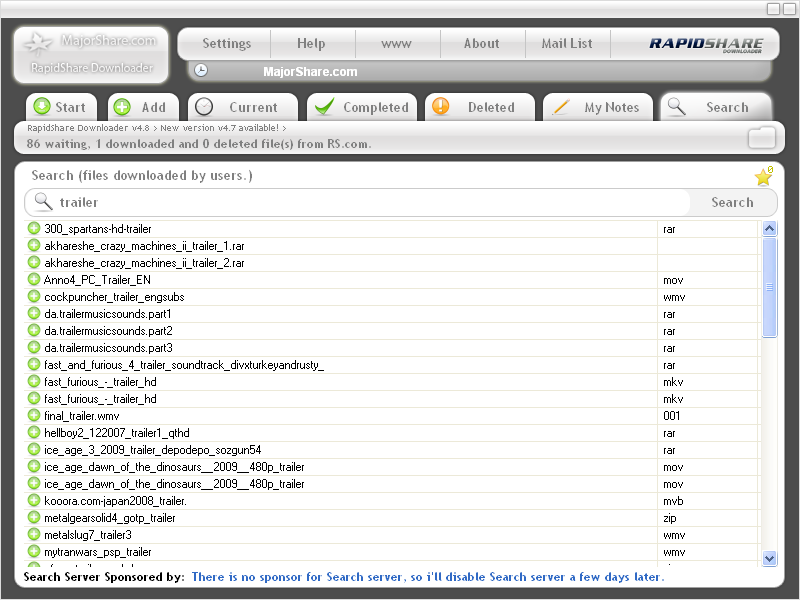800x600 pixels.
Task: Click the www menu item
Action: click(x=396, y=44)
